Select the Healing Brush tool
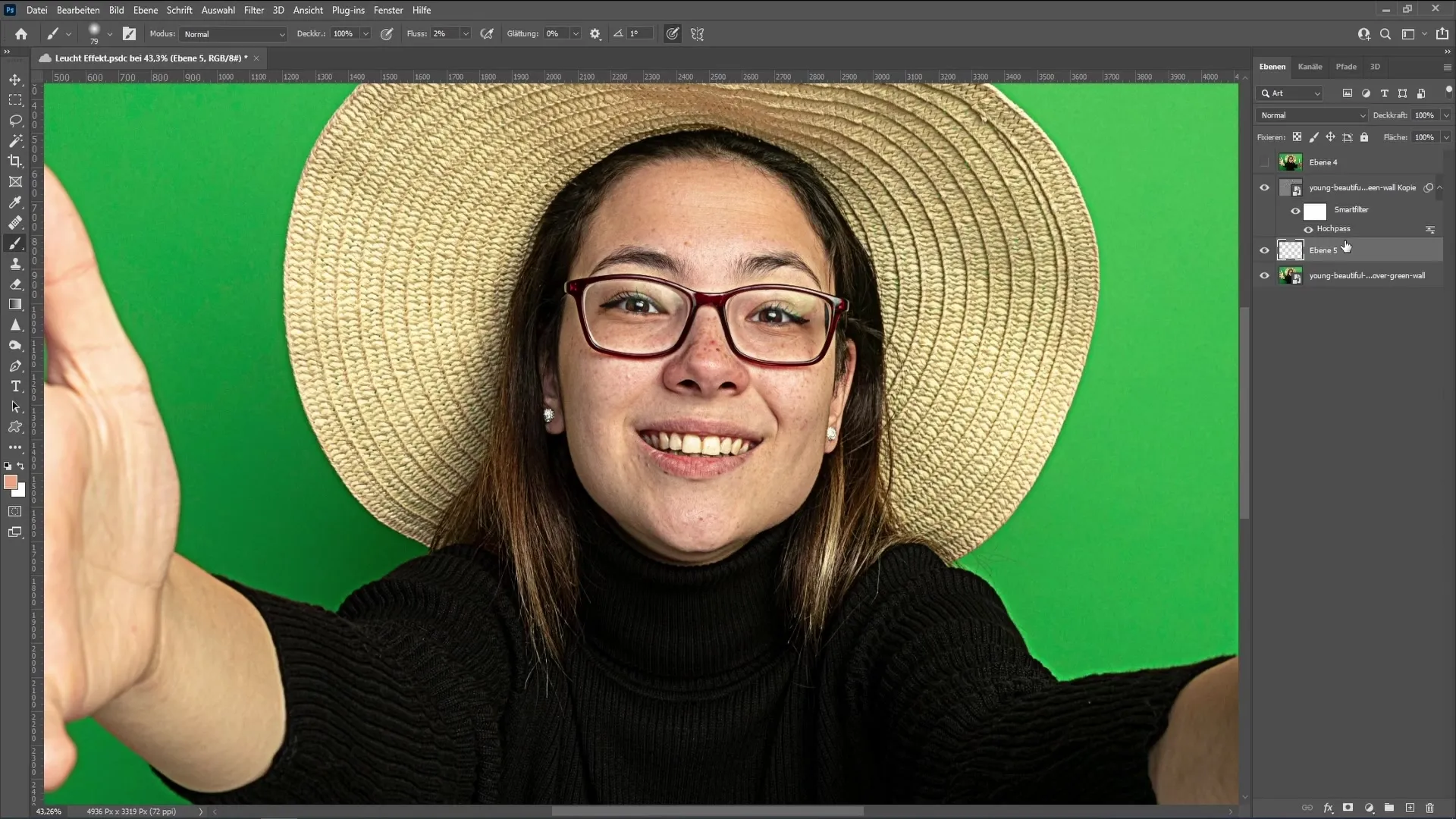Image resolution: width=1456 pixels, height=819 pixels. coord(15,223)
